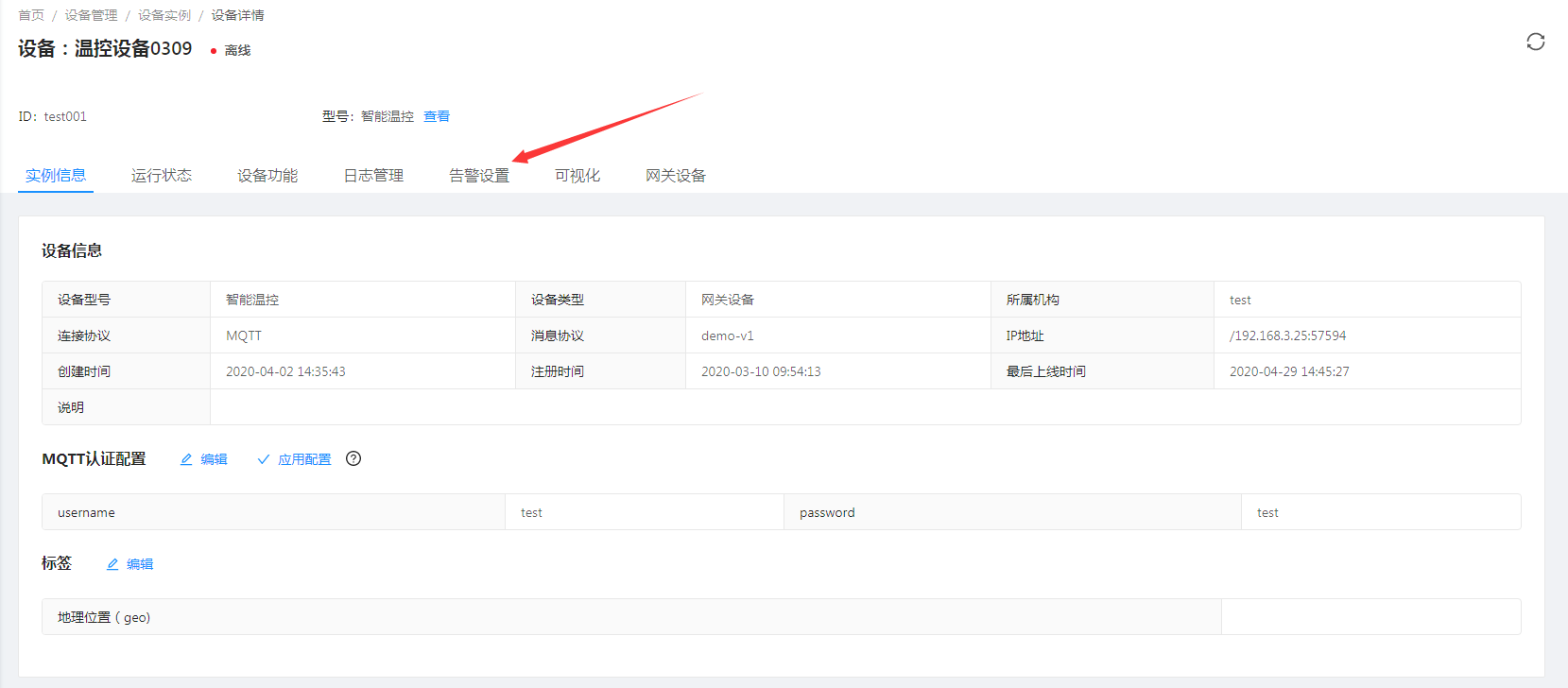
Task: Click the 离线 status indicator
Action: tap(232, 50)
